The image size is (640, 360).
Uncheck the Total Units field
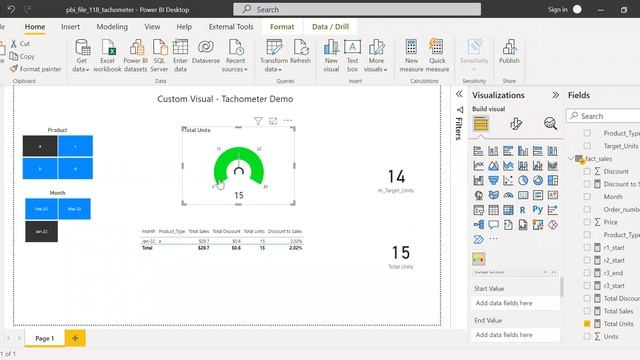[x=587, y=324]
